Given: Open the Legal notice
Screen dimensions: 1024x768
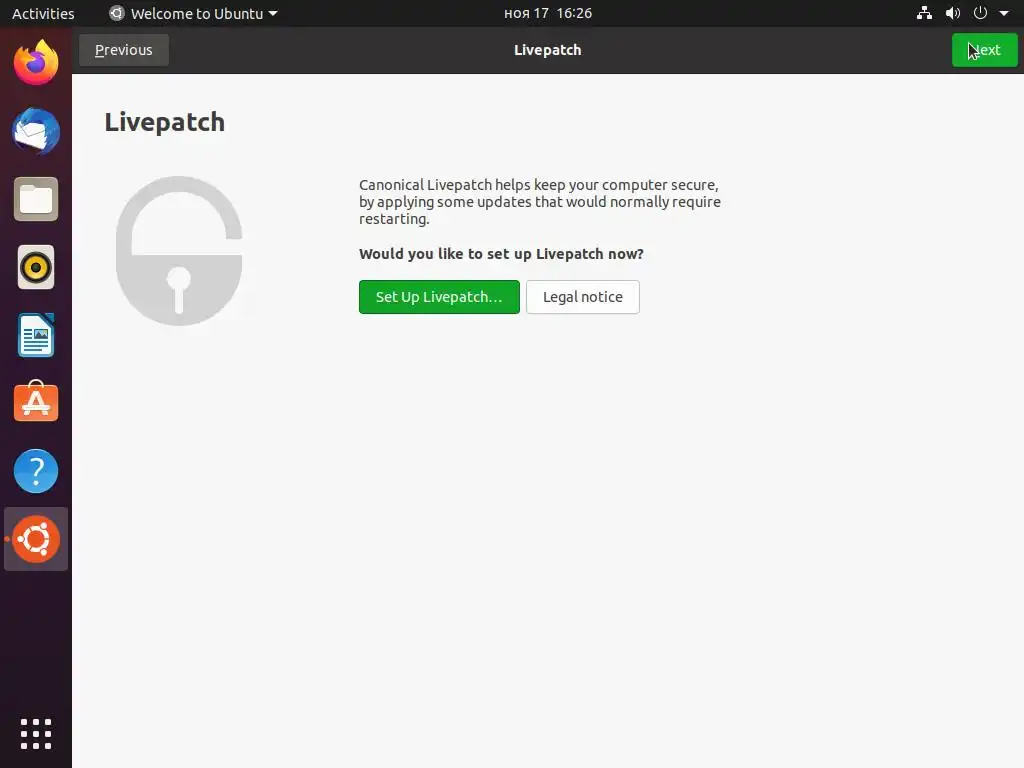Looking at the screenshot, I should [583, 297].
